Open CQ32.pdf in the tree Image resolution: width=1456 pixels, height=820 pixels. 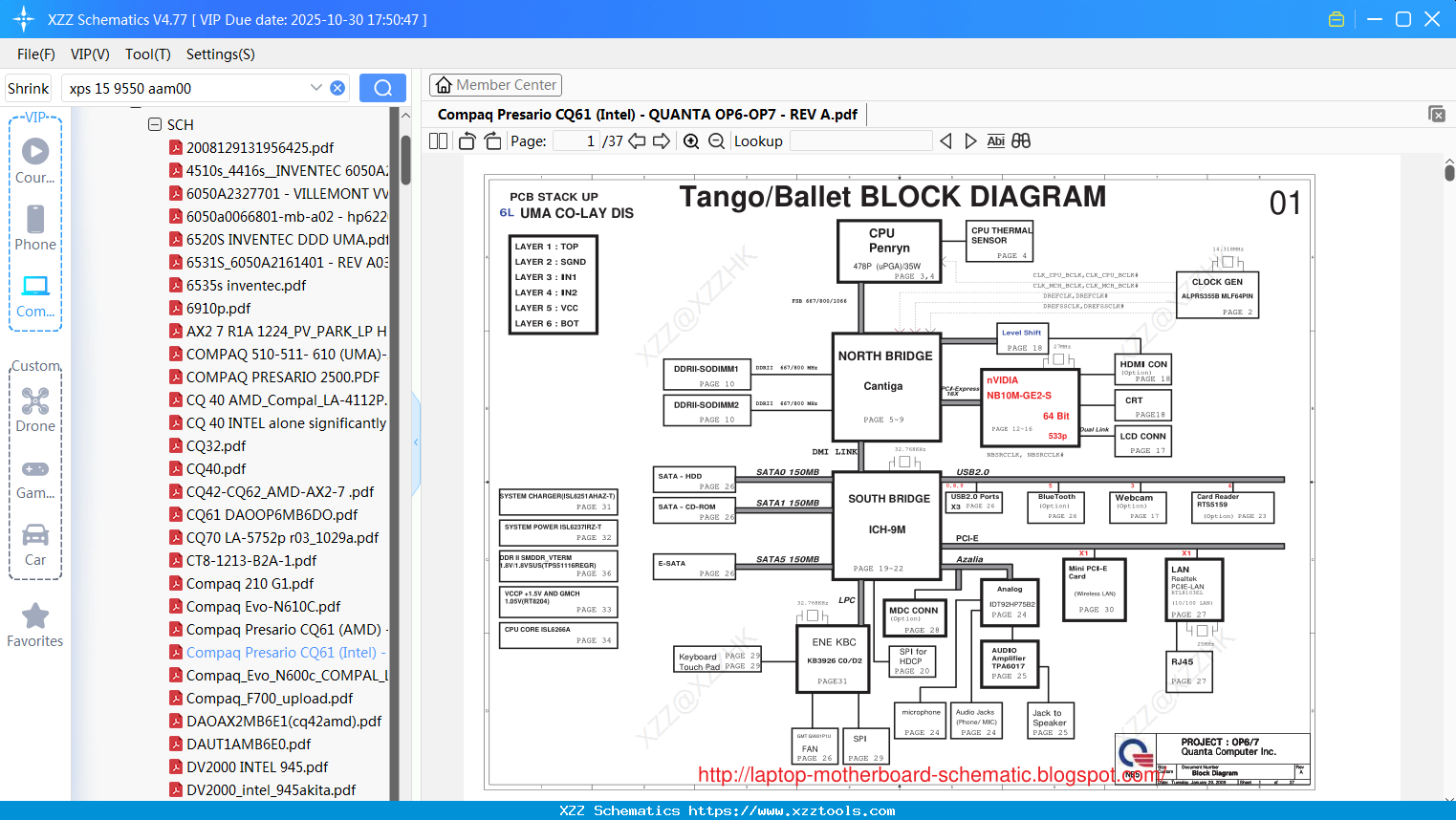[215, 445]
